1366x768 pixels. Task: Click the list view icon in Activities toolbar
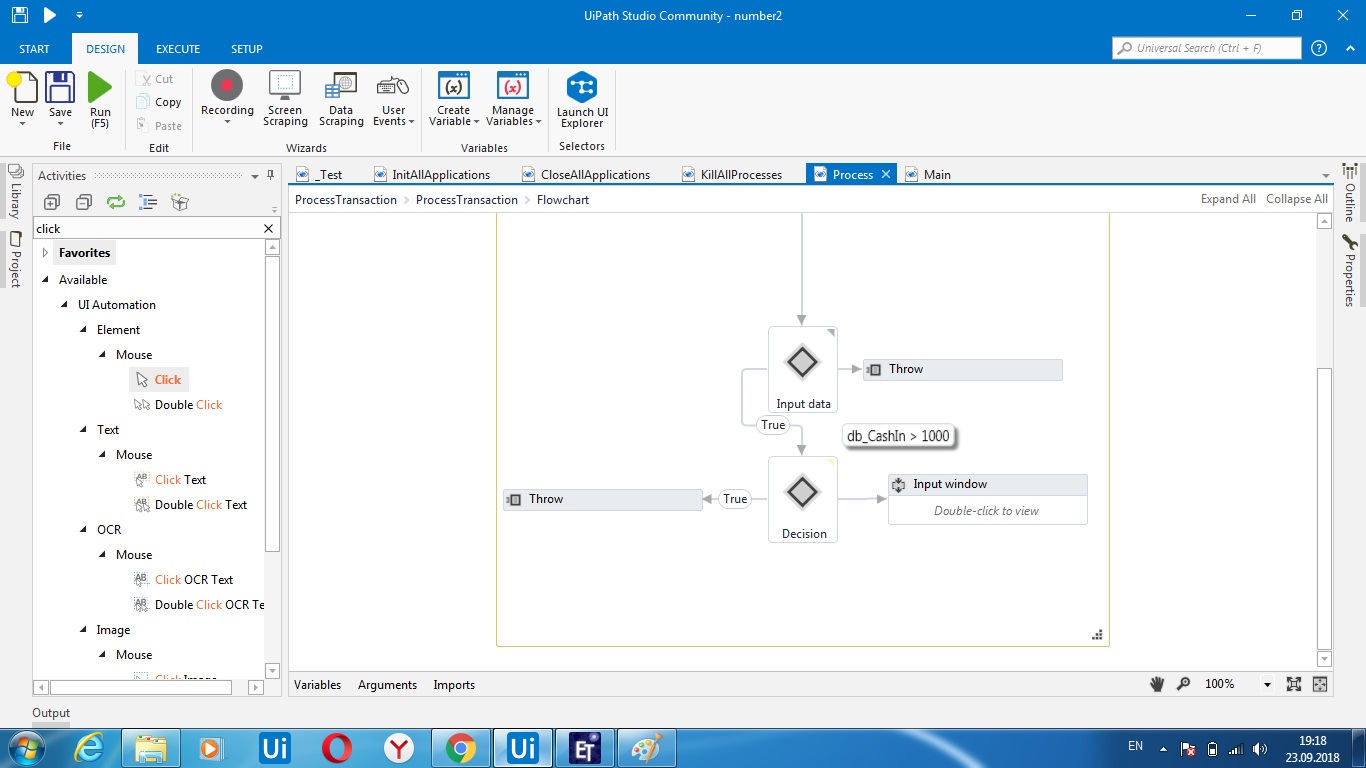(148, 202)
